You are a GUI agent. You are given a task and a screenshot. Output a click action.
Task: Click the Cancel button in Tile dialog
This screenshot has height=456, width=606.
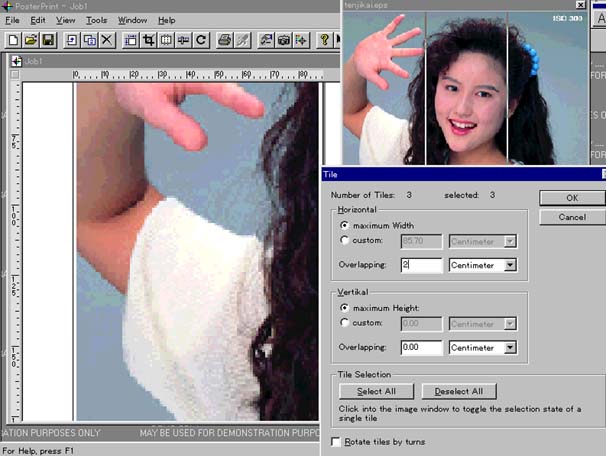[571, 217]
